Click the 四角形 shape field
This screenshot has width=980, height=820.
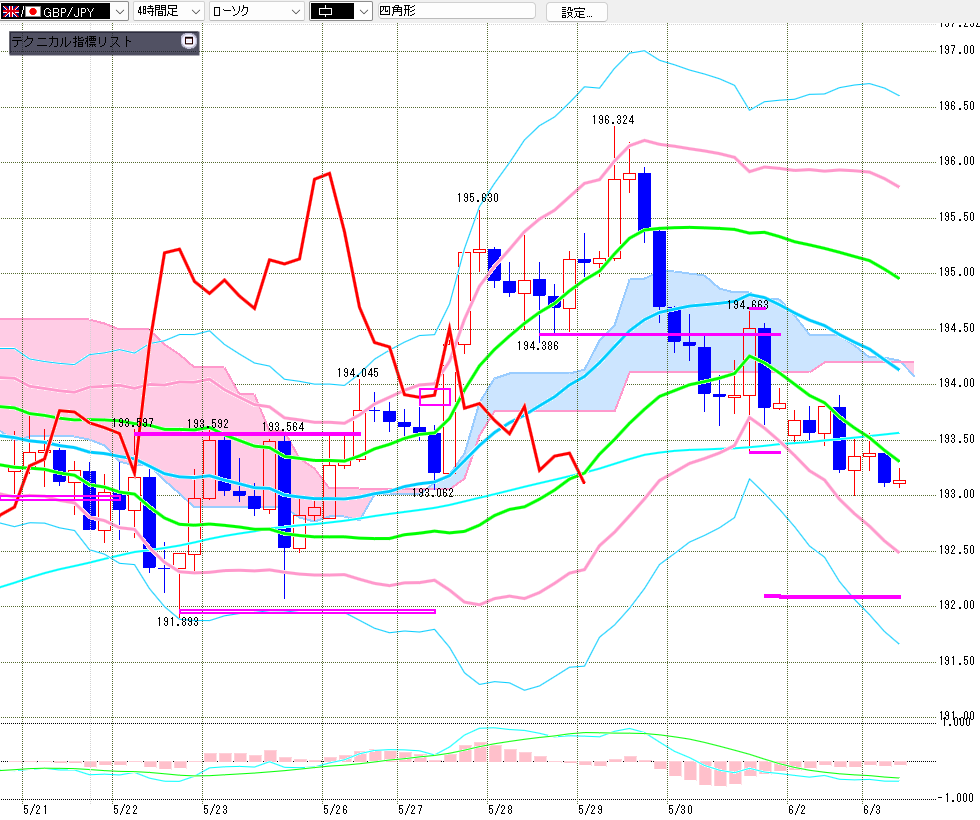457,11
